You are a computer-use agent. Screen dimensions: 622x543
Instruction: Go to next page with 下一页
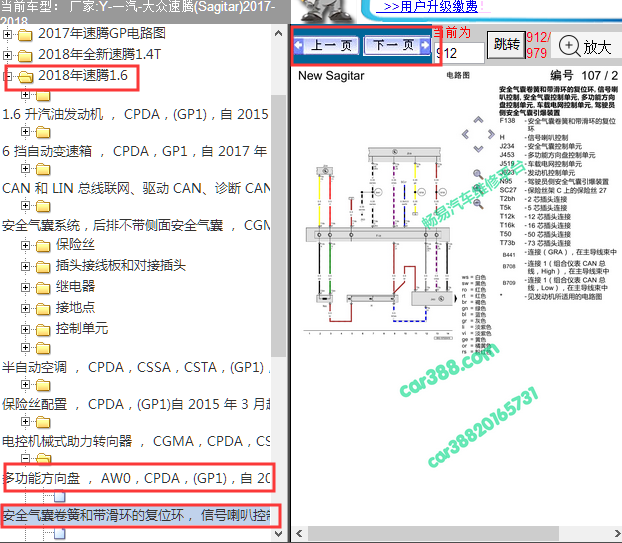click(397, 45)
